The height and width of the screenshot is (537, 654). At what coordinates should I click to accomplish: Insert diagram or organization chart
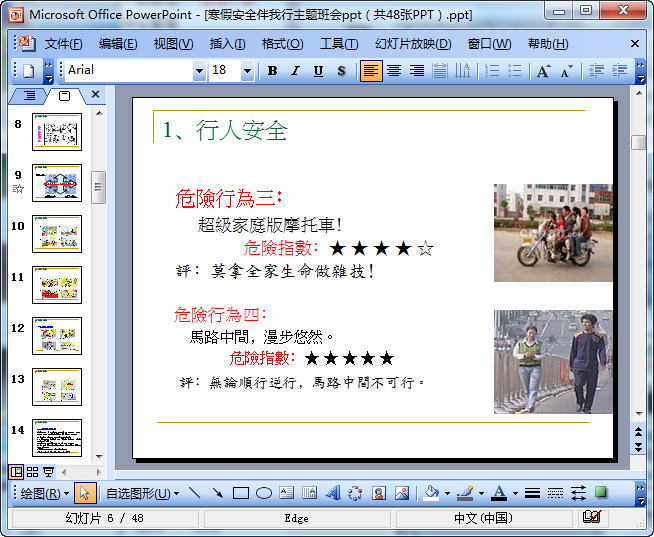coord(355,493)
